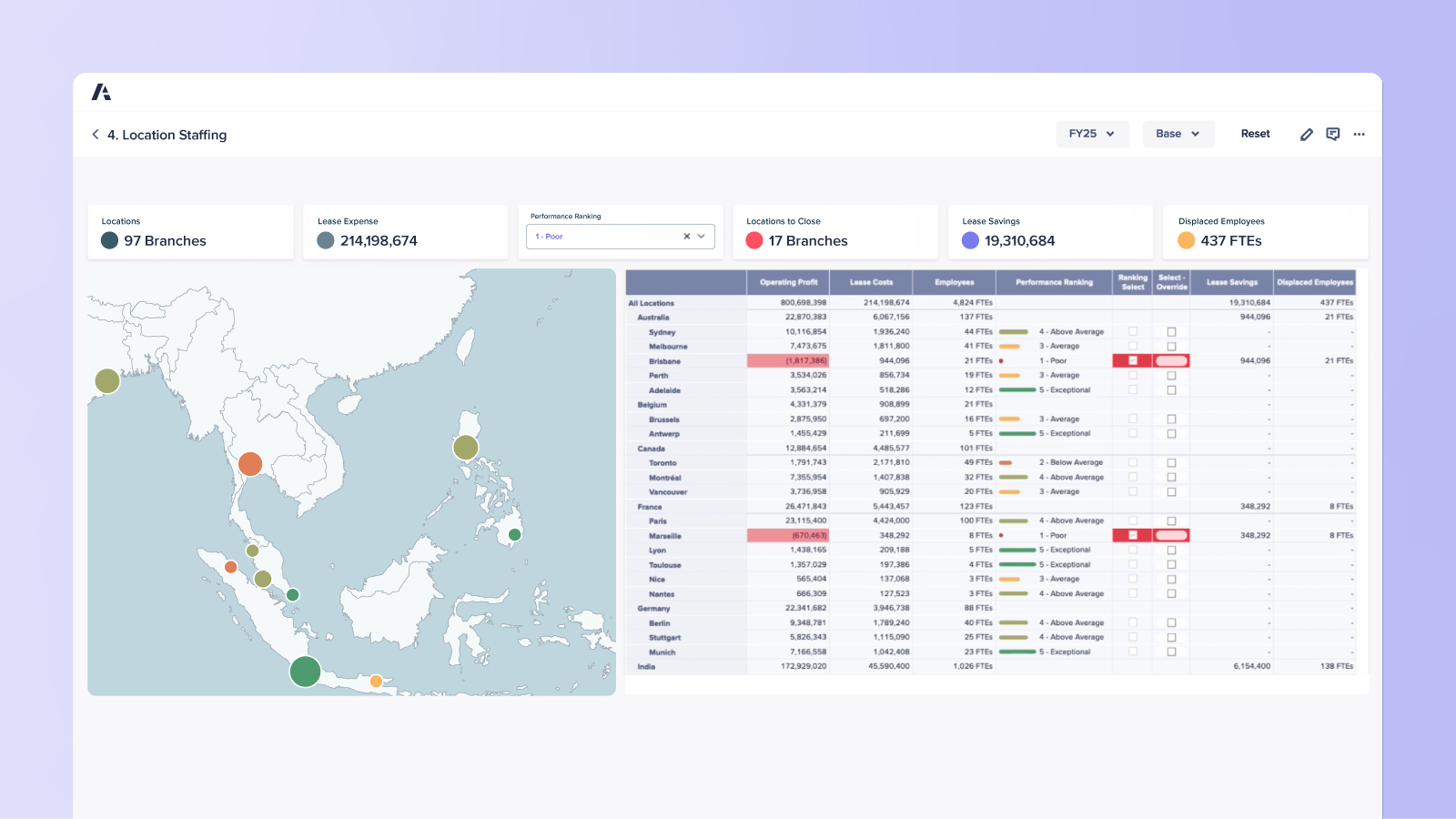Image resolution: width=1456 pixels, height=819 pixels.
Task: Expand the Performance Ranking filter dropdown
Action: [701, 236]
